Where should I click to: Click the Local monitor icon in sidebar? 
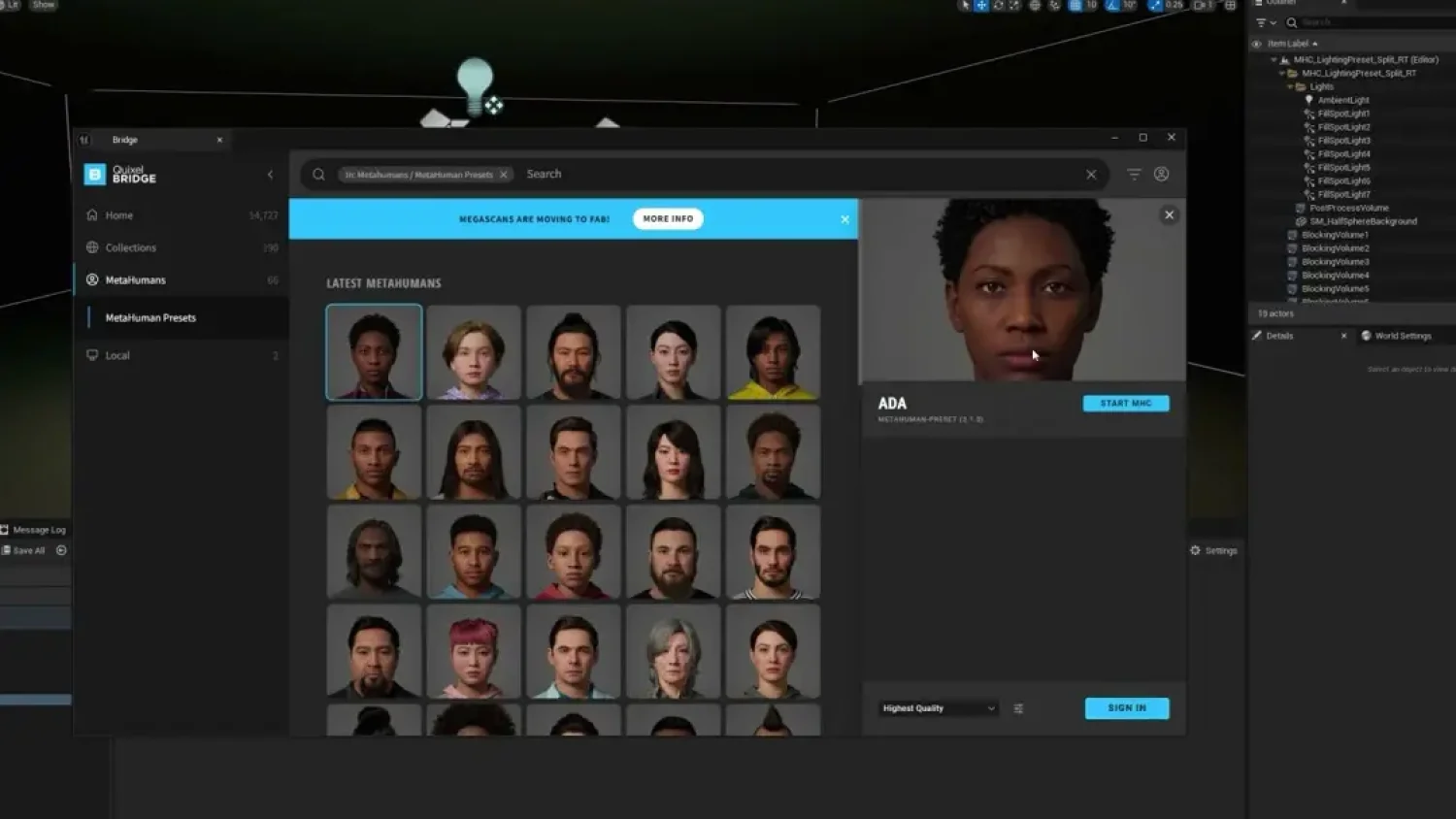tap(92, 355)
